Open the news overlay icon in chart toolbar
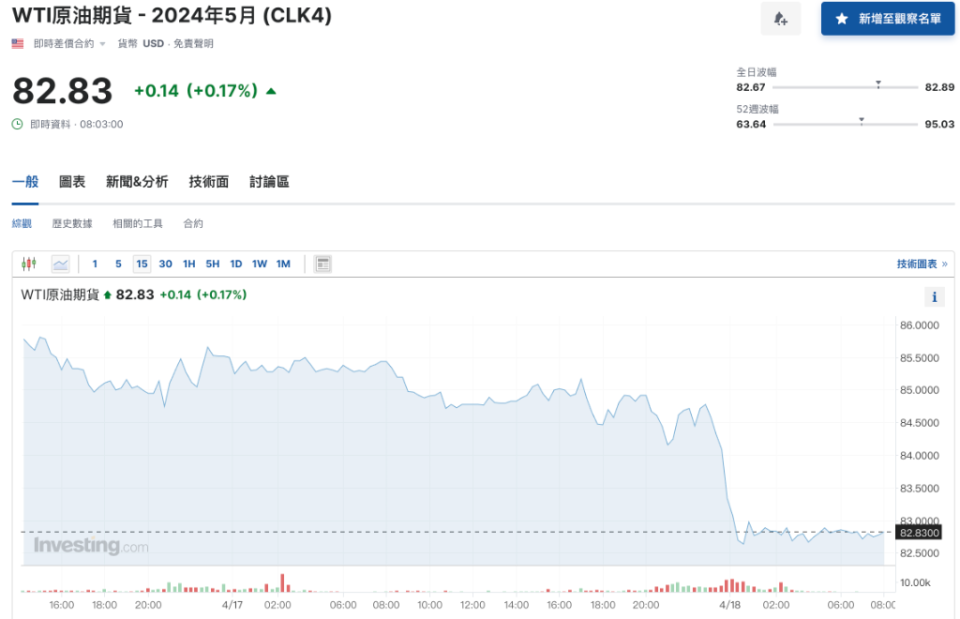 [x=323, y=264]
